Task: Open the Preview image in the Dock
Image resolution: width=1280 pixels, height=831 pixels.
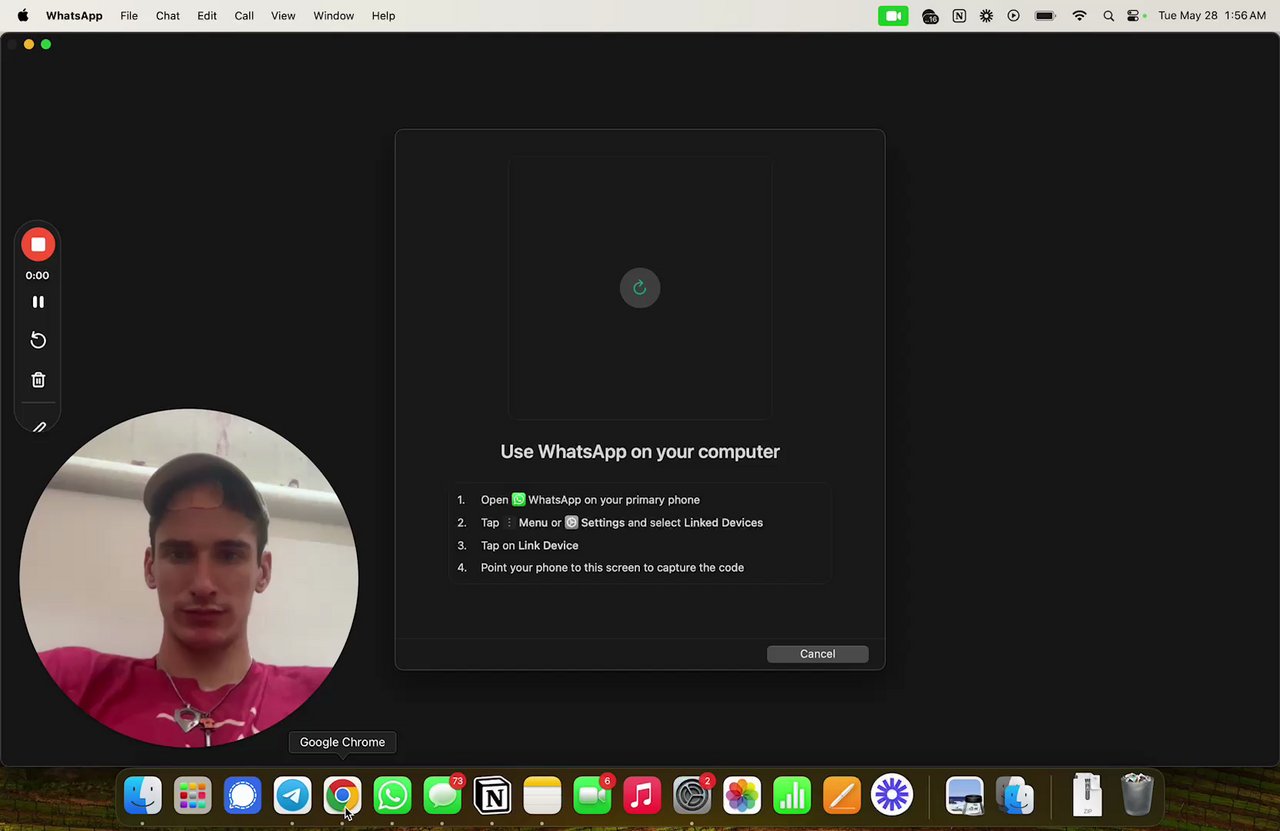Action: 965,796
